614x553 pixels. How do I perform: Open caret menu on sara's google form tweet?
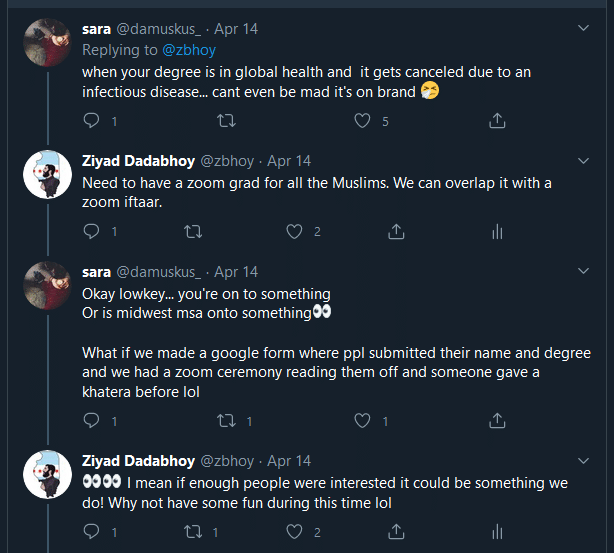584,271
